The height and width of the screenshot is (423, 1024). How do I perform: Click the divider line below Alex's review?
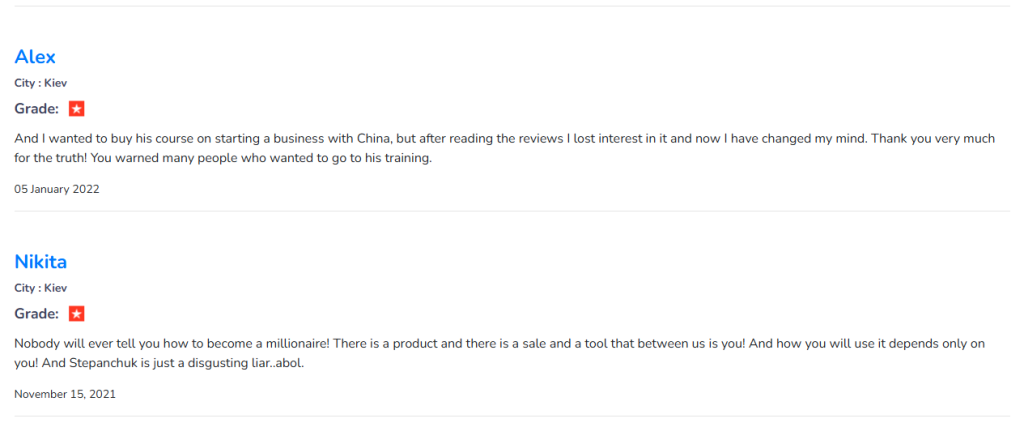[512, 211]
